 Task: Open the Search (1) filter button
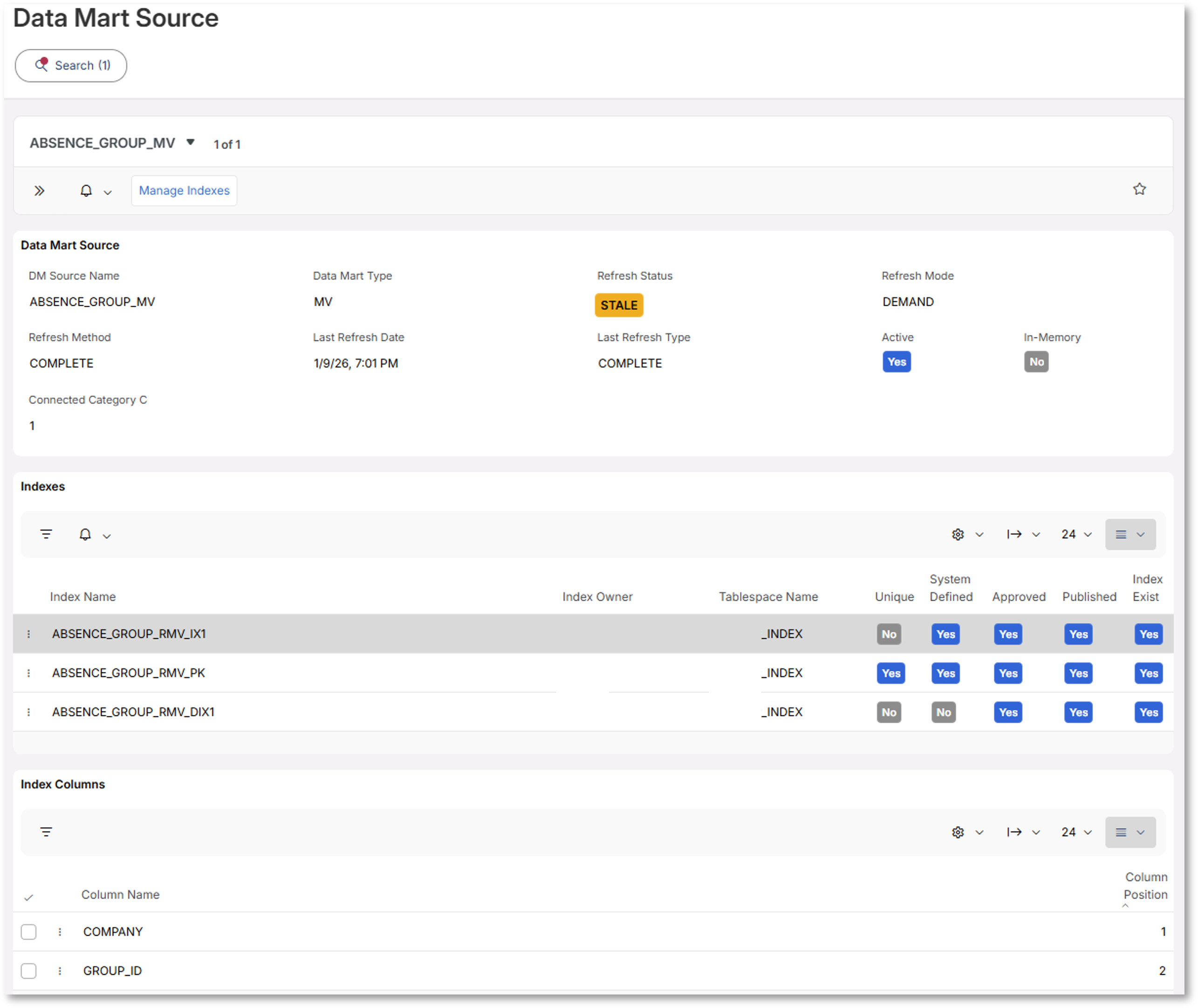(x=71, y=65)
